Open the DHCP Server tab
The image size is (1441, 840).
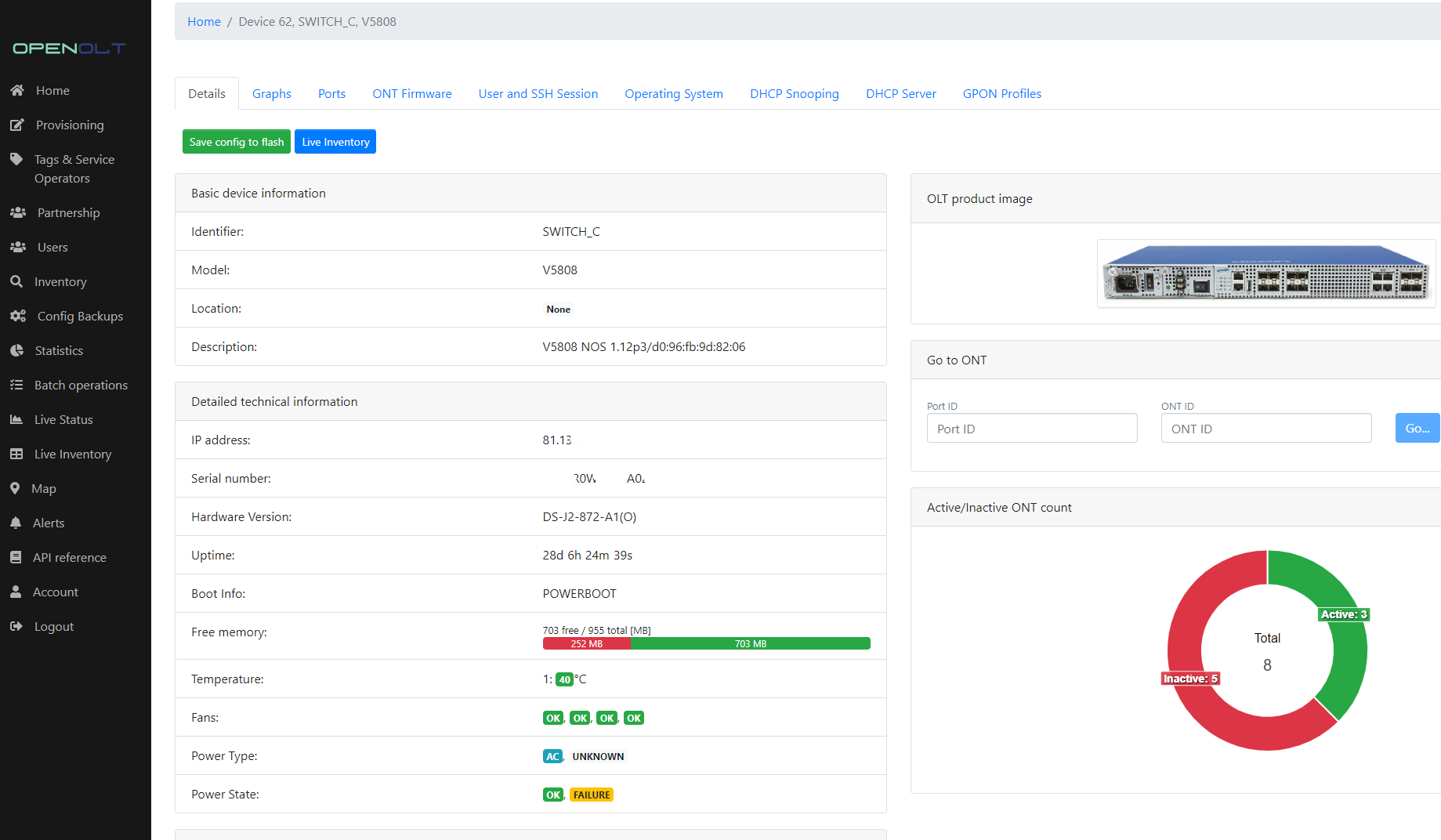coord(901,93)
